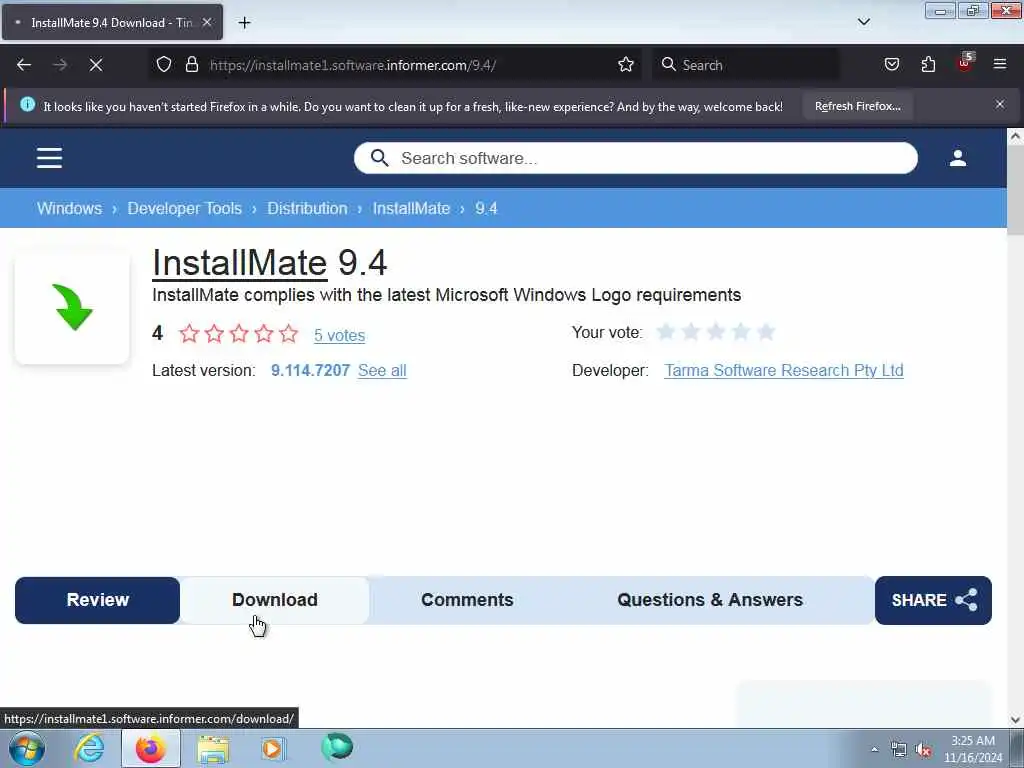Click See all versions link
1024x768 pixels.
point(382,370)
